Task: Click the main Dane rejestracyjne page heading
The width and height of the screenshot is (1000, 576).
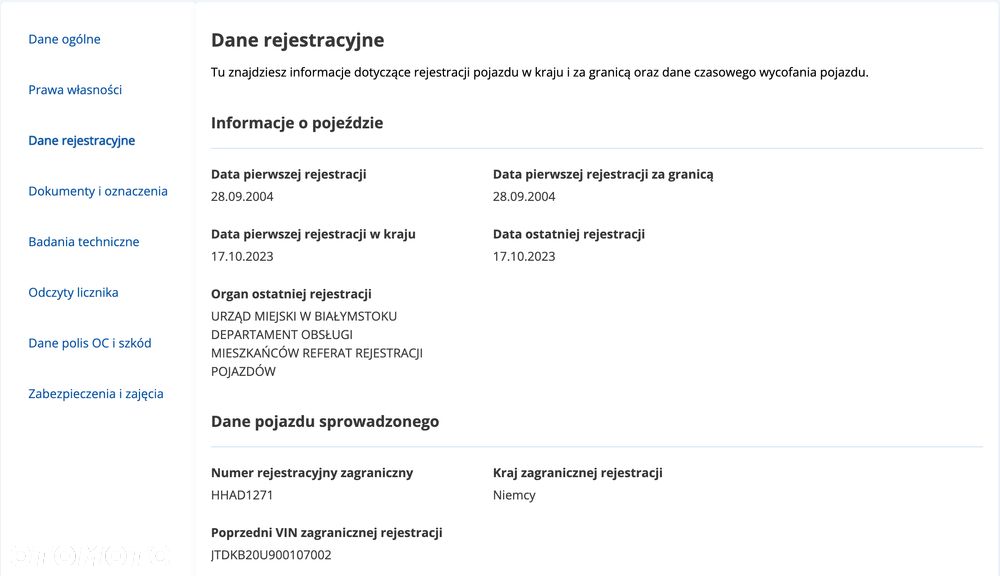Action: [297, 41]
